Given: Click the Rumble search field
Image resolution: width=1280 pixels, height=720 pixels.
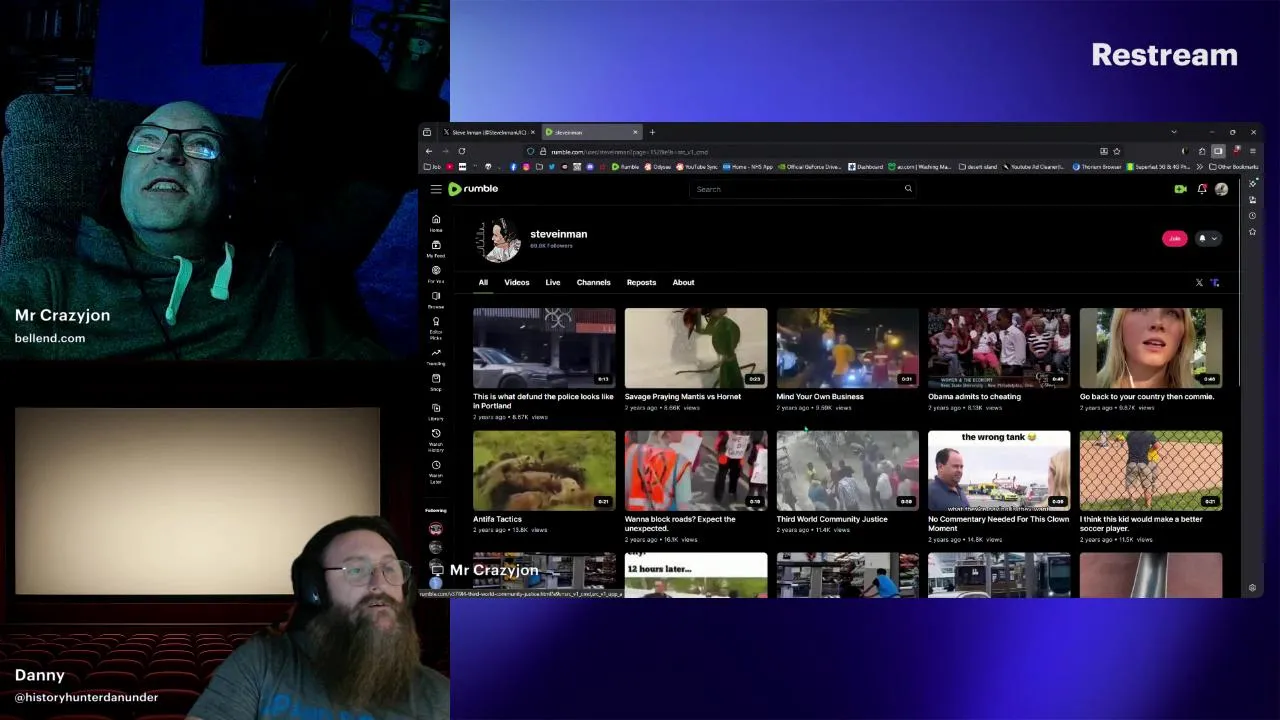Looking at the screenshot, I should (x=803, y=189).
